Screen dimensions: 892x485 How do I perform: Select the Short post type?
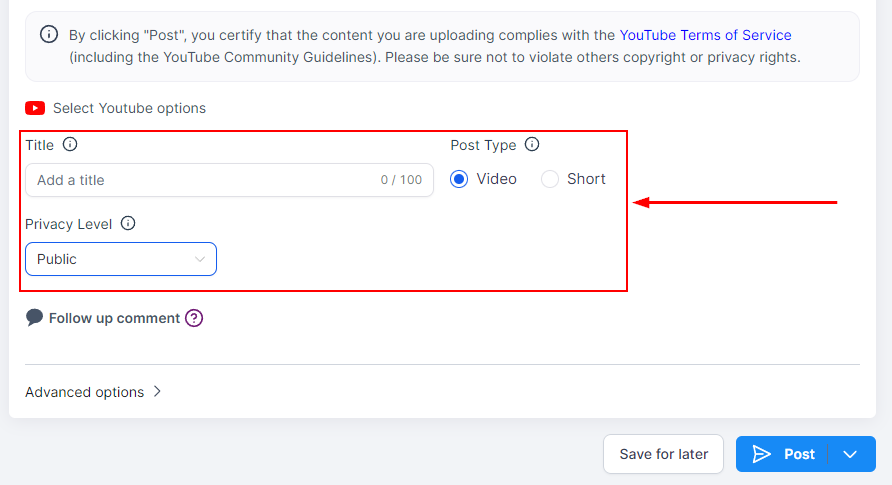point(550,179)
